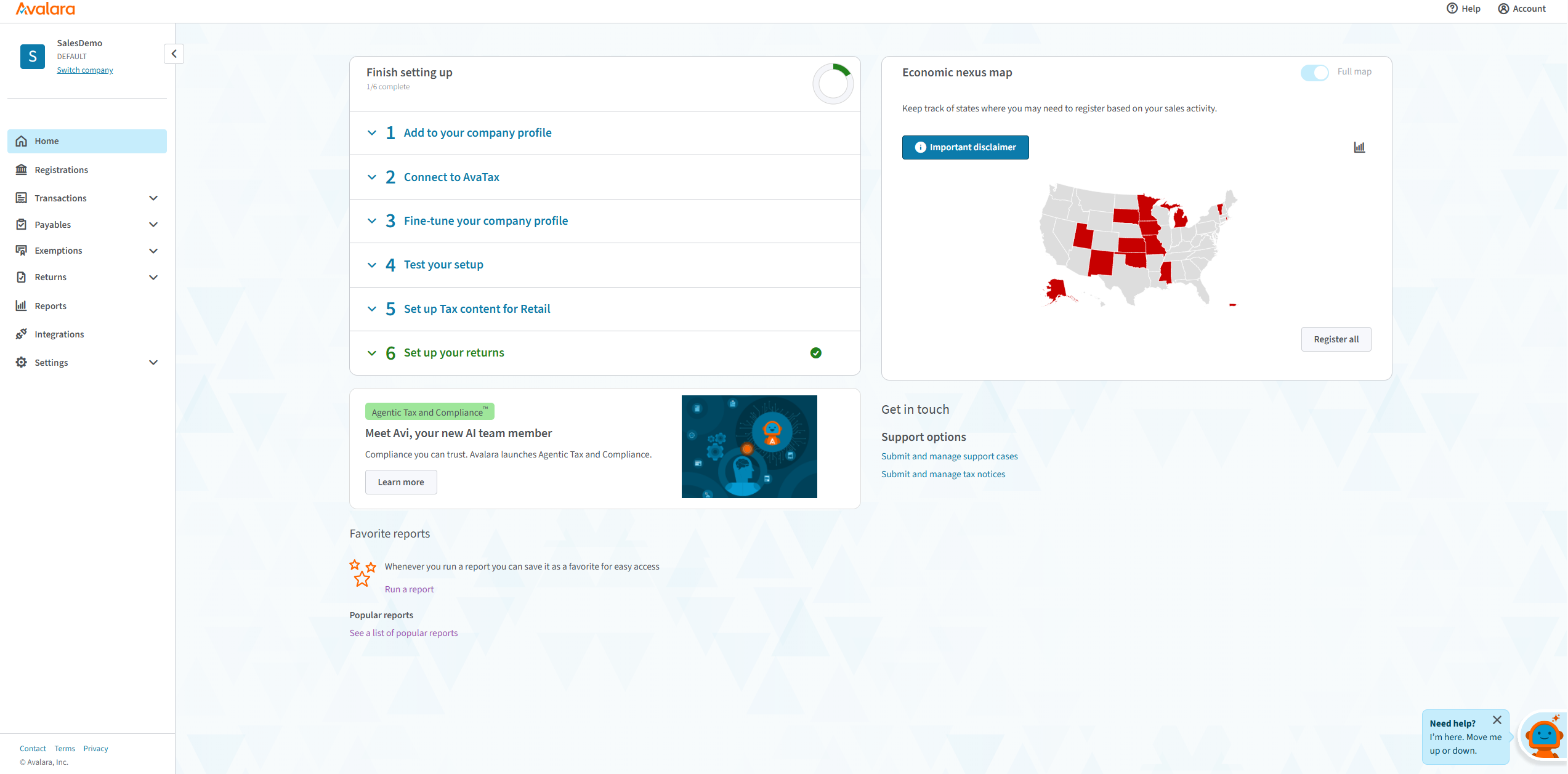Expand the Settings sidebar section
Image resolution: width=1568 pixels, height=774 pixels.
coord(153,363)
